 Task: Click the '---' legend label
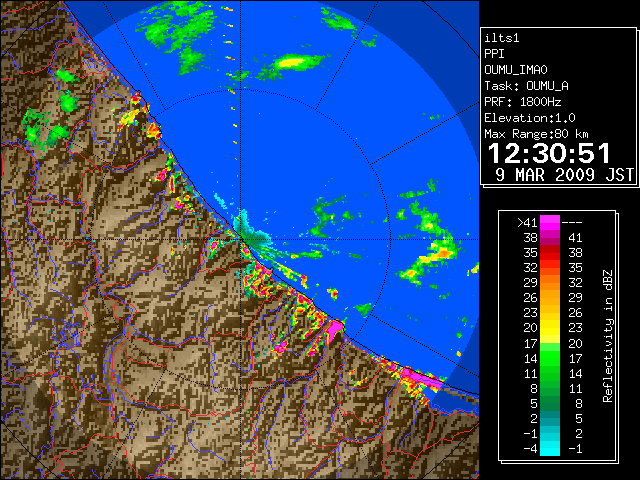pos(572,223)
